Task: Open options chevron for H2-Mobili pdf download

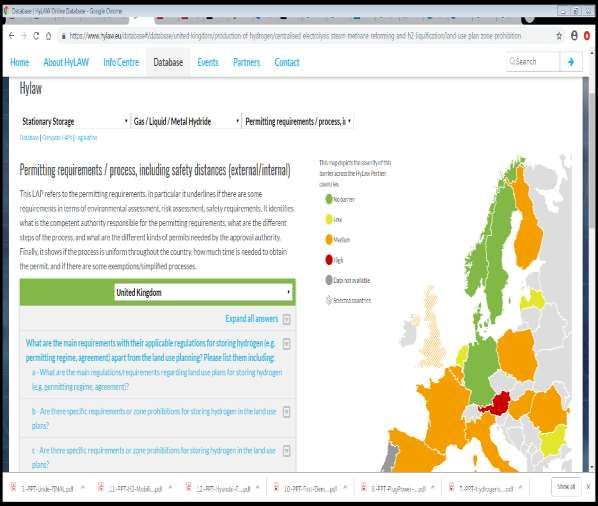Action: coord(170,488)
